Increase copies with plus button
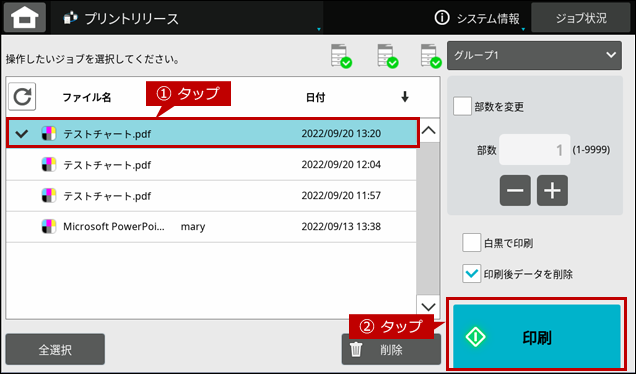636x374 pixels. click(552, 191)
